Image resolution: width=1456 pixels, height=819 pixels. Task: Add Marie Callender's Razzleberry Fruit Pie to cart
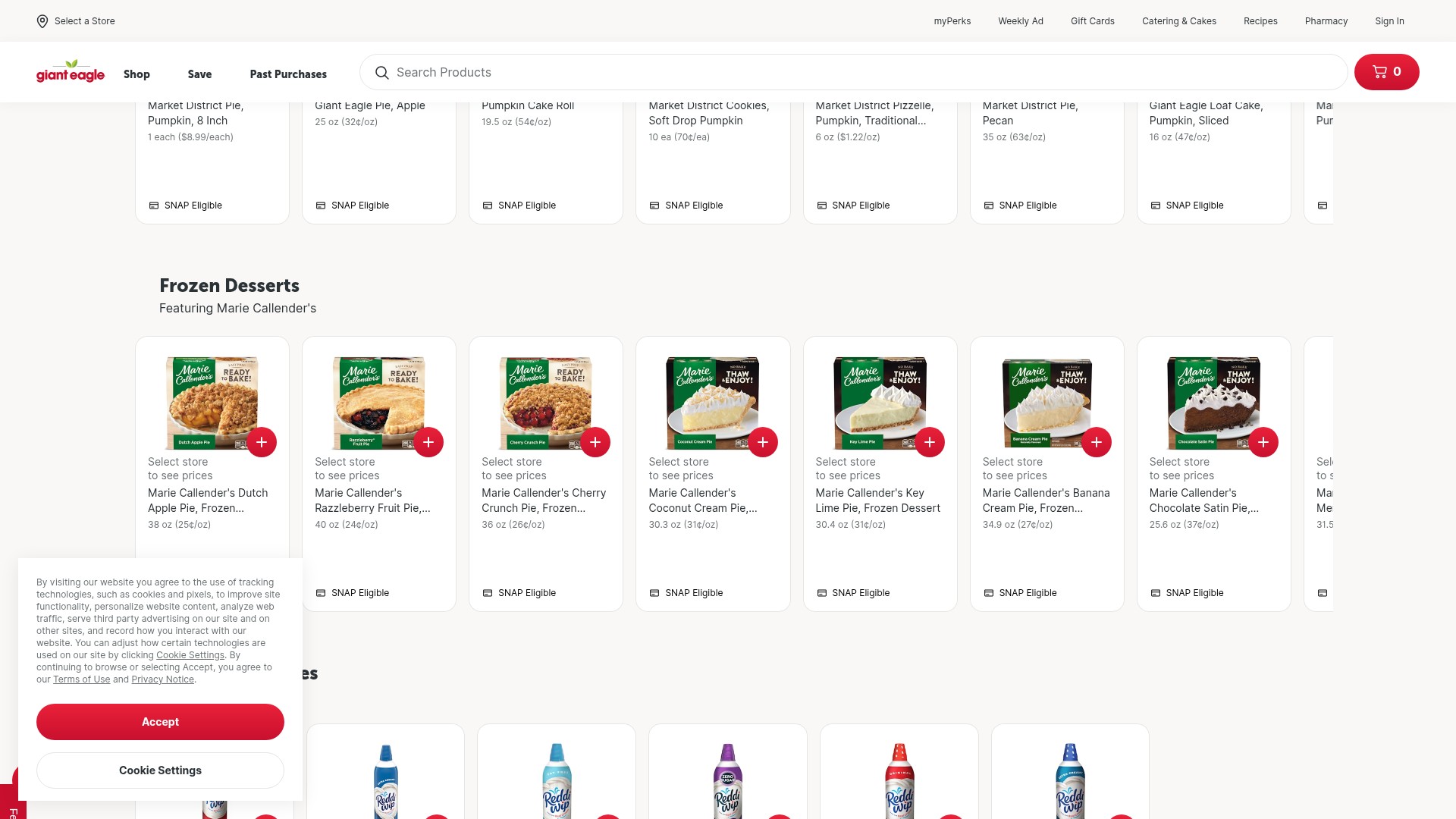[x=428, y=442]
